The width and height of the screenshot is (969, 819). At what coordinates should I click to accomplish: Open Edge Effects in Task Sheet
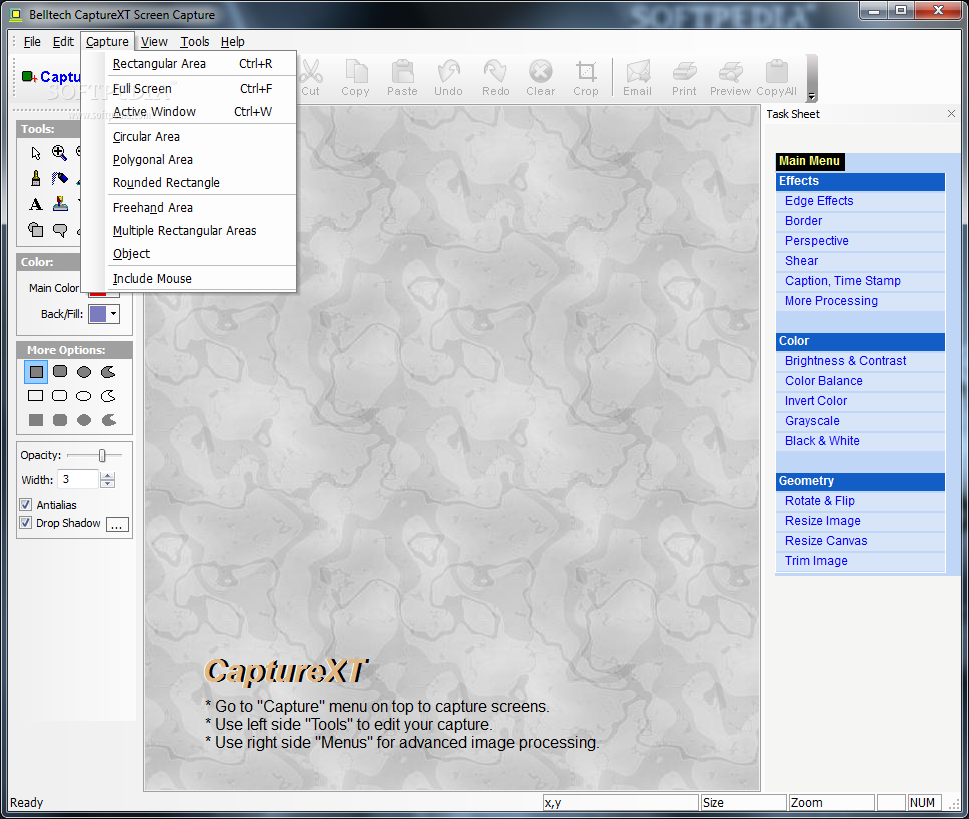[819, 201]
